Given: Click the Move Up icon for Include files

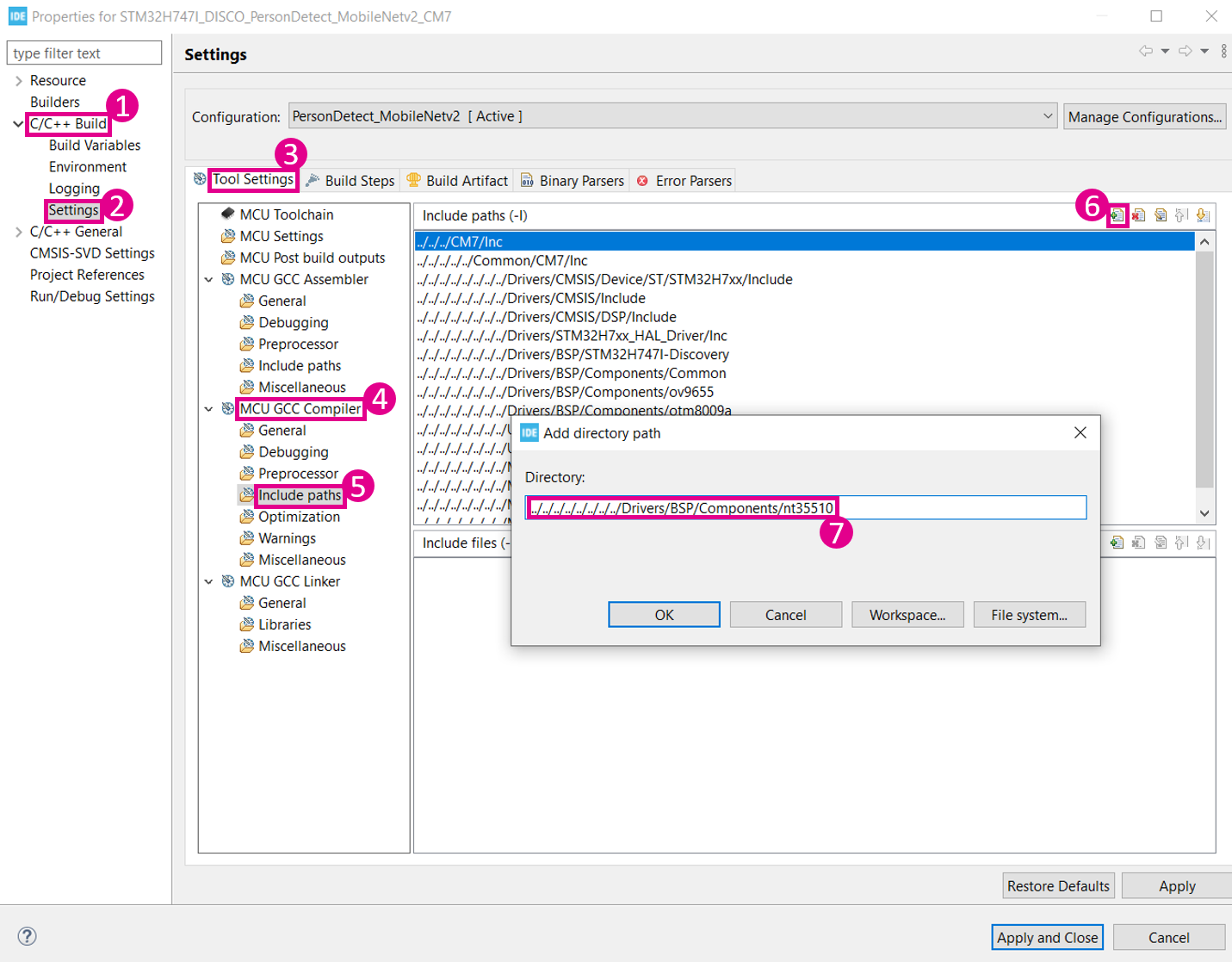Looking at the screenshot, I should tap(1182, 543).
